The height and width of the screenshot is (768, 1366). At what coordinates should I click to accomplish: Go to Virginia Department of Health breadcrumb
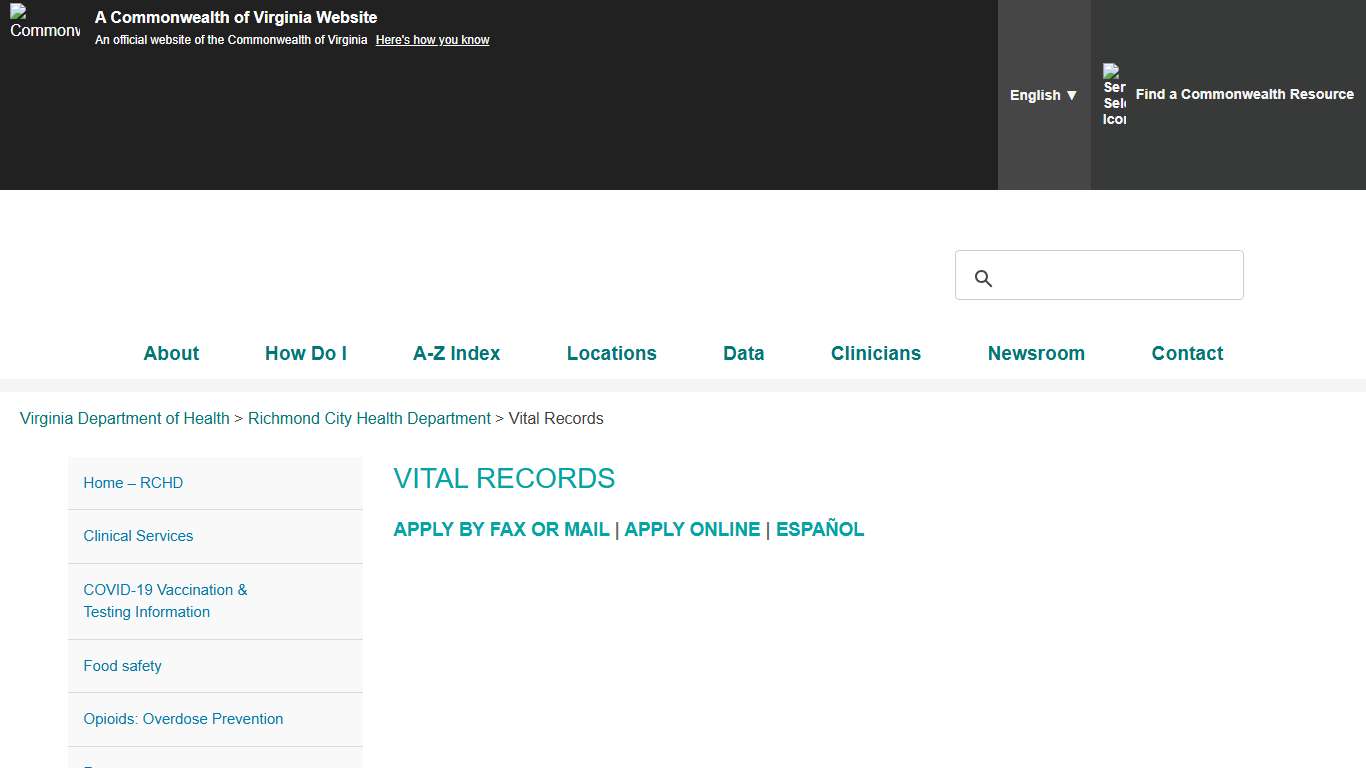pos(124,418)
